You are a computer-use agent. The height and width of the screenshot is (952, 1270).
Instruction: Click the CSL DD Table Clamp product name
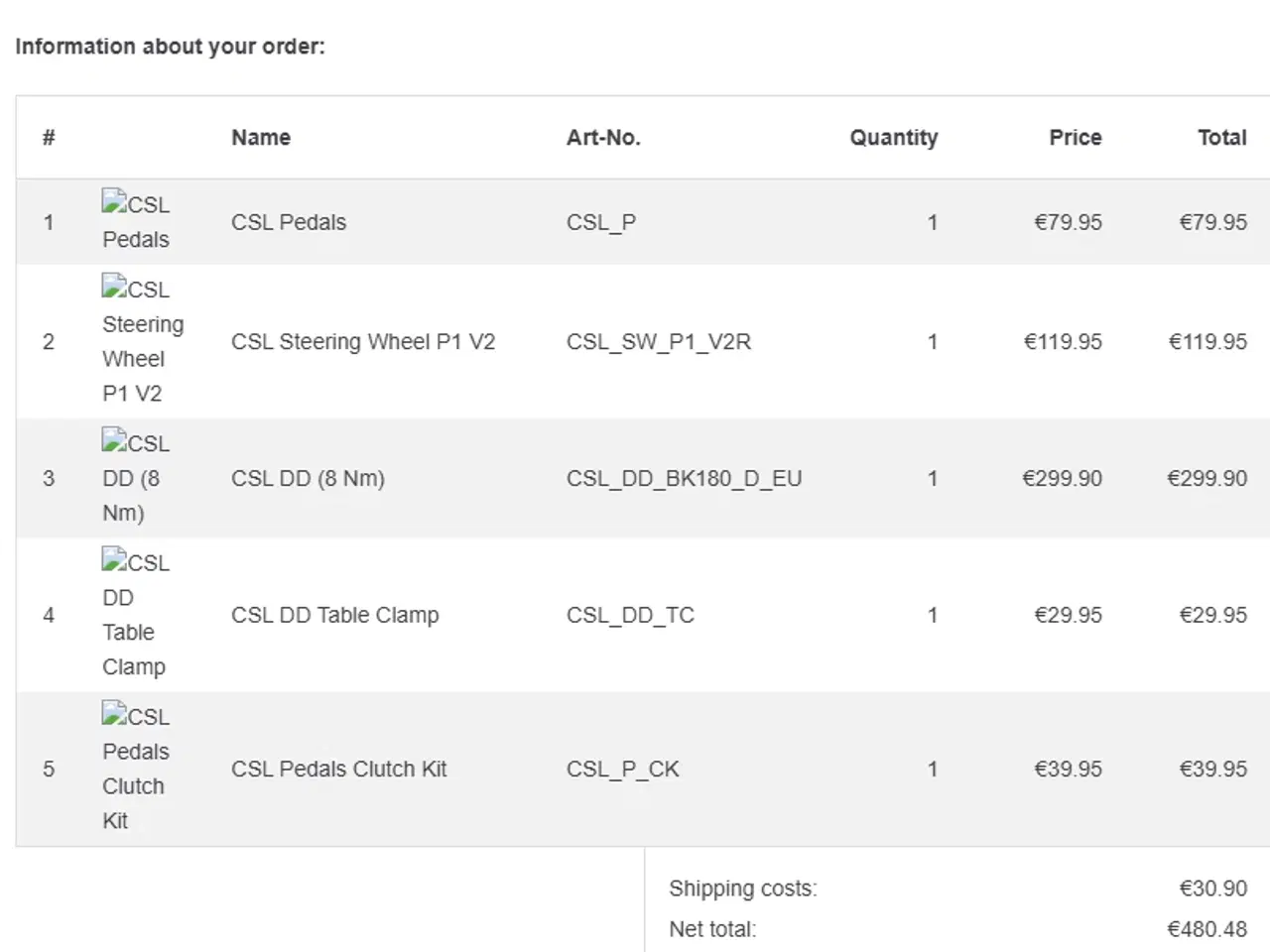(334, 616)
